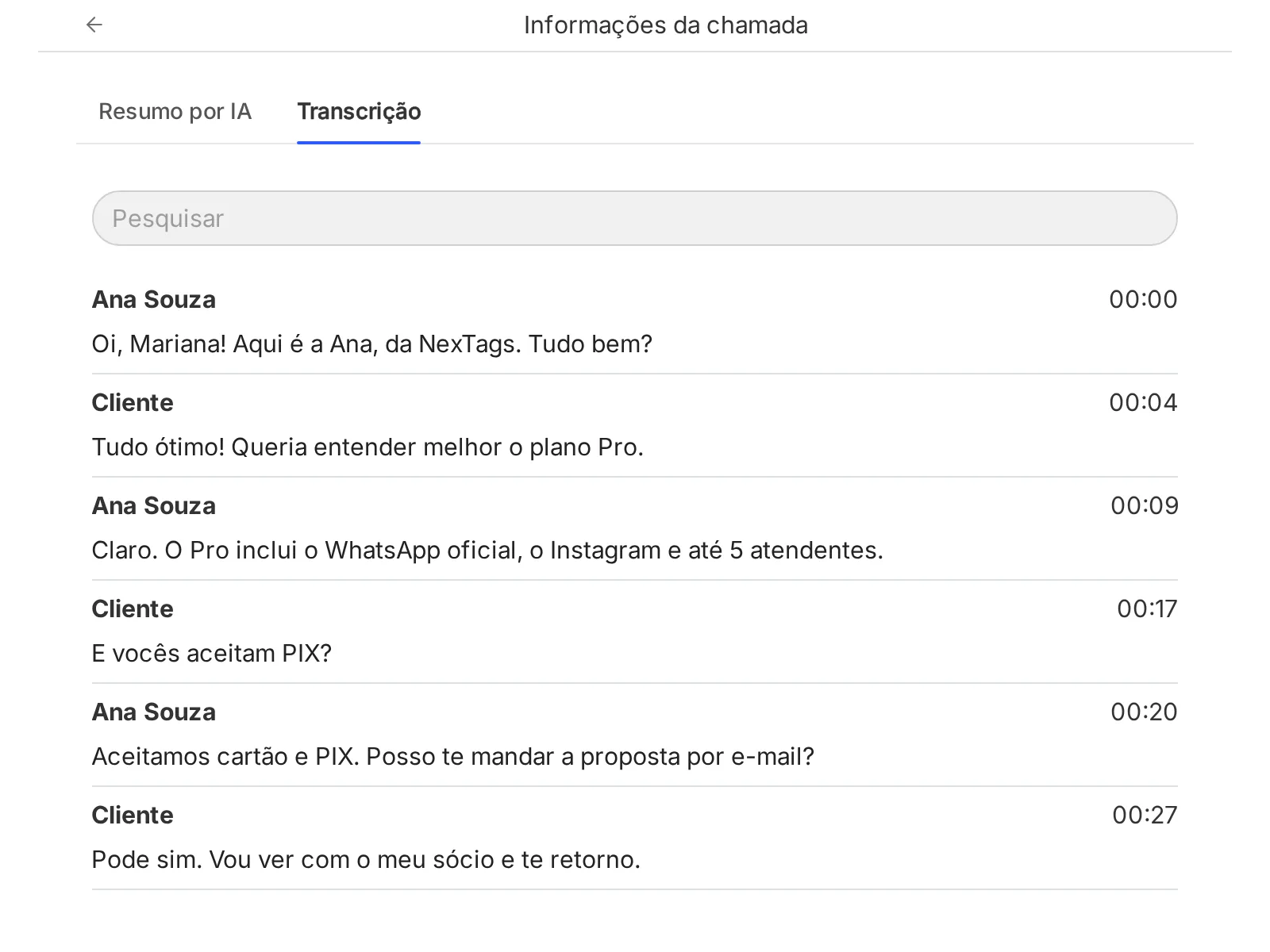Select line 'Claro. O Pro inclui o WhatsApp'
1270x952 pixels.
pos(487,550)
